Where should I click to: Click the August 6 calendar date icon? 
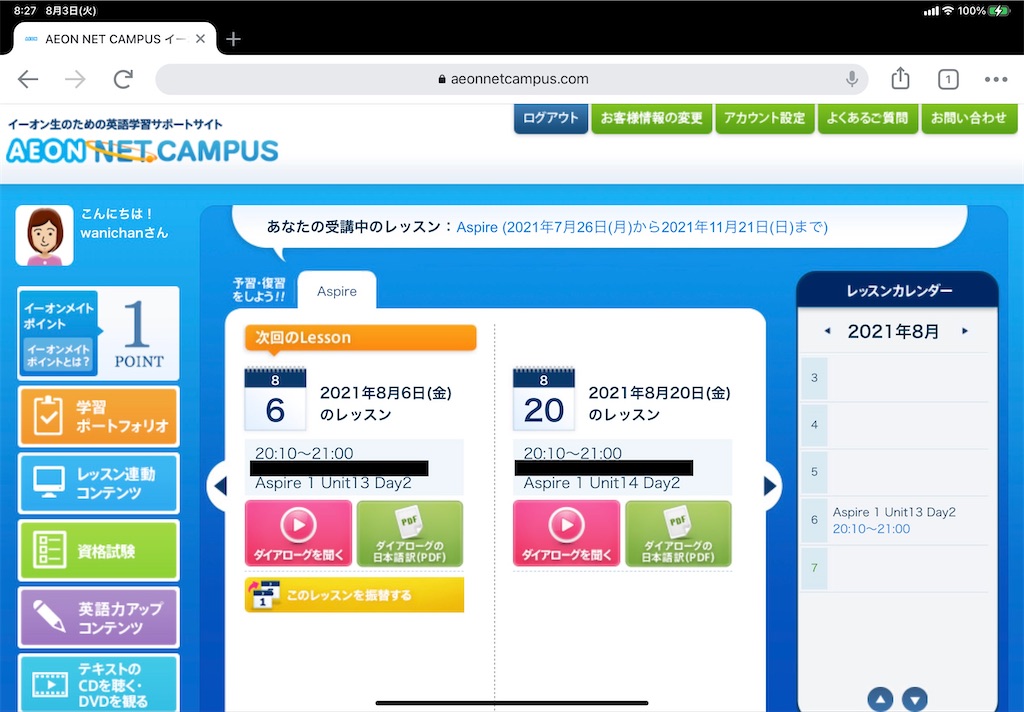[275, 399]
